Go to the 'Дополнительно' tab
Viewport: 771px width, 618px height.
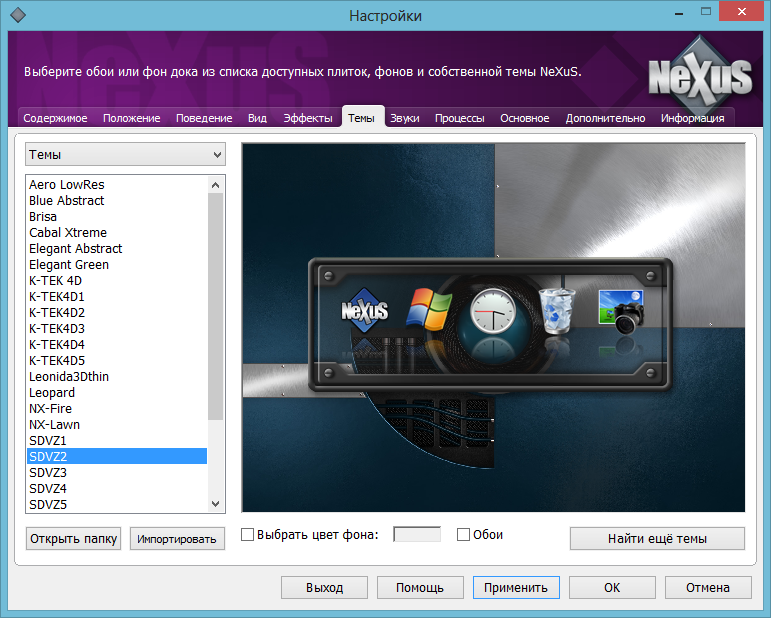pos(605,118)
